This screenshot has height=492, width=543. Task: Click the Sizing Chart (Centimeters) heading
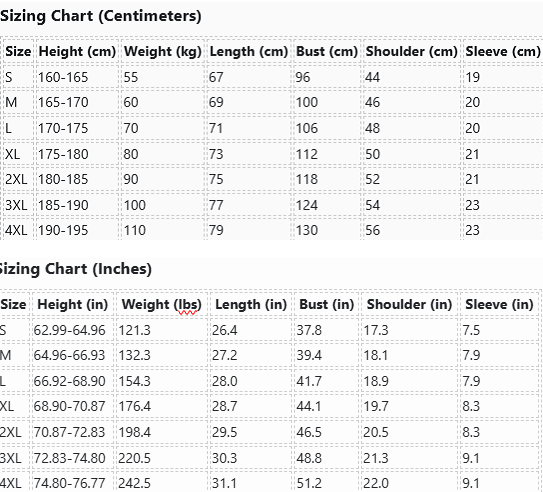(x=100, y=16)
